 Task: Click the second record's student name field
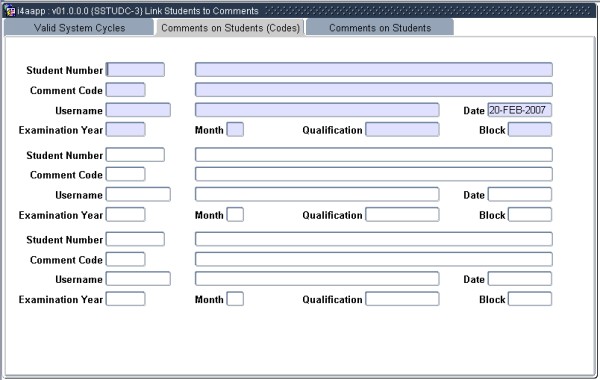[374, 155]
